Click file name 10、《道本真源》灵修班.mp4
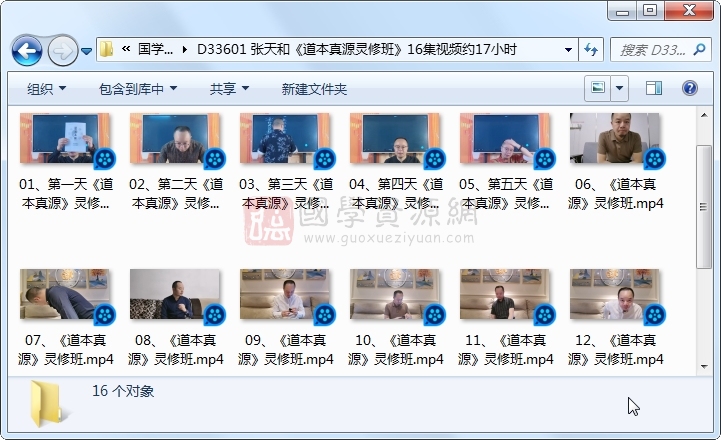Screen dimensions: 721x440 tap(395, 349)
